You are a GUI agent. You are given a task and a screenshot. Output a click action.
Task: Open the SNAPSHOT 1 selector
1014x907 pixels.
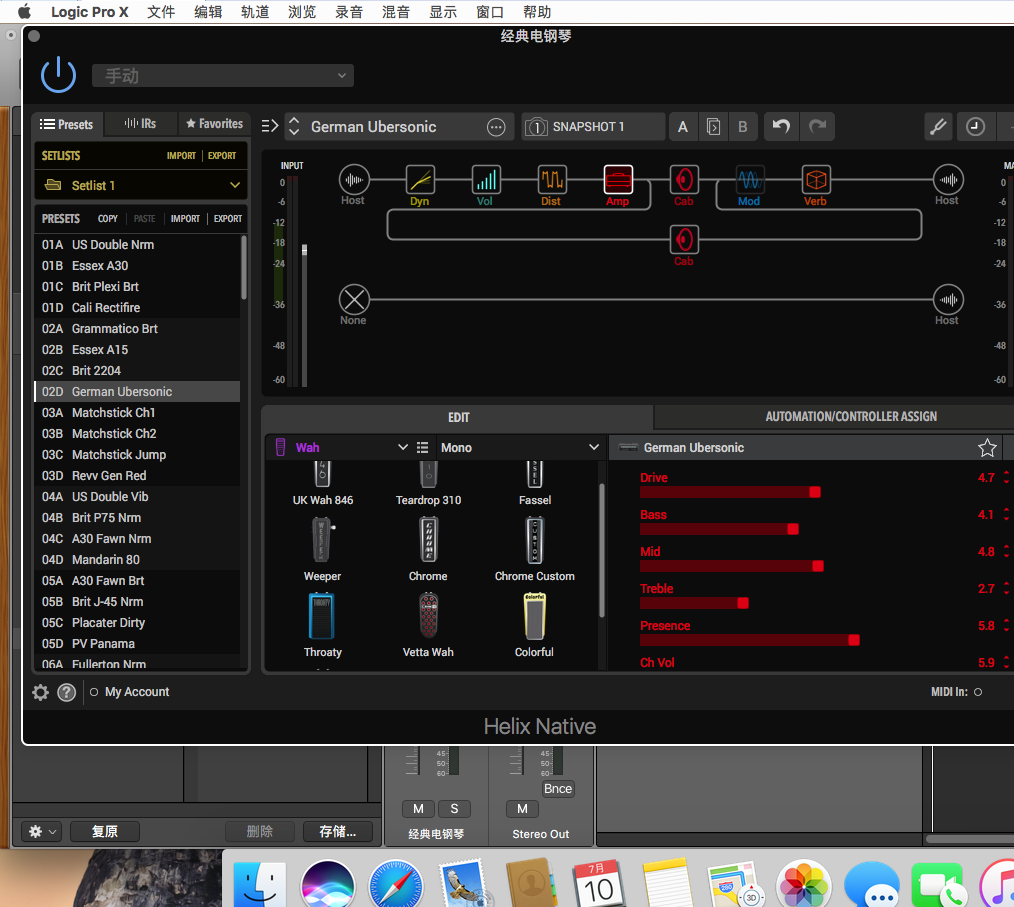(593, 126)
